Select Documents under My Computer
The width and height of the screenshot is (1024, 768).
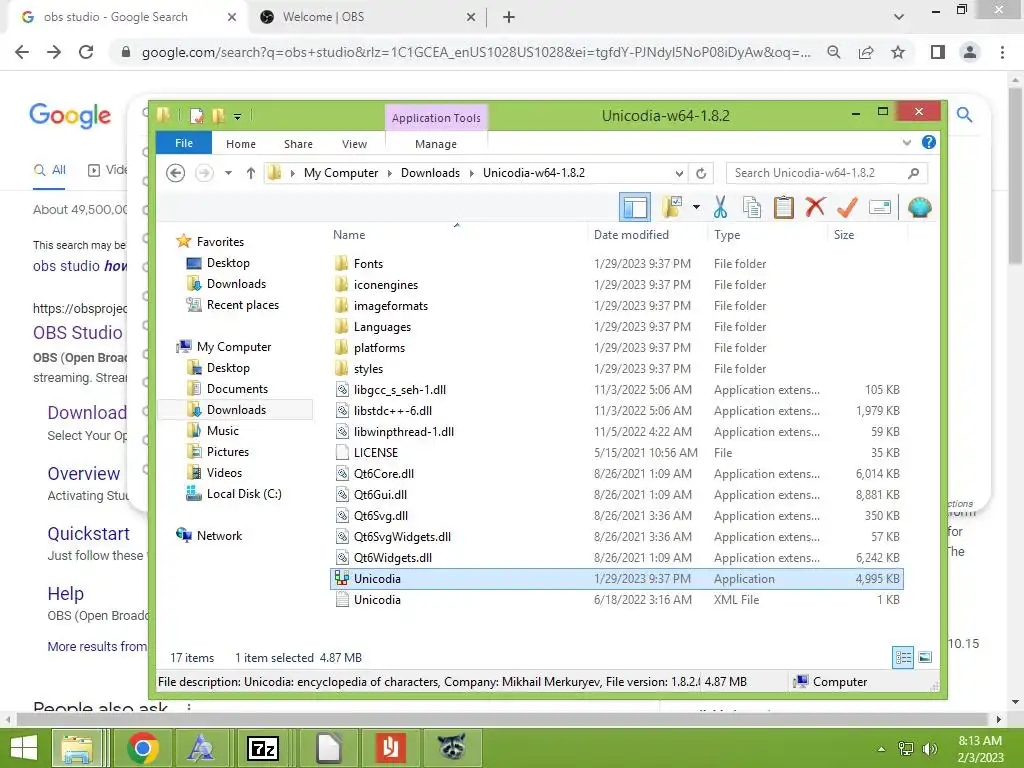pos(237,389)
